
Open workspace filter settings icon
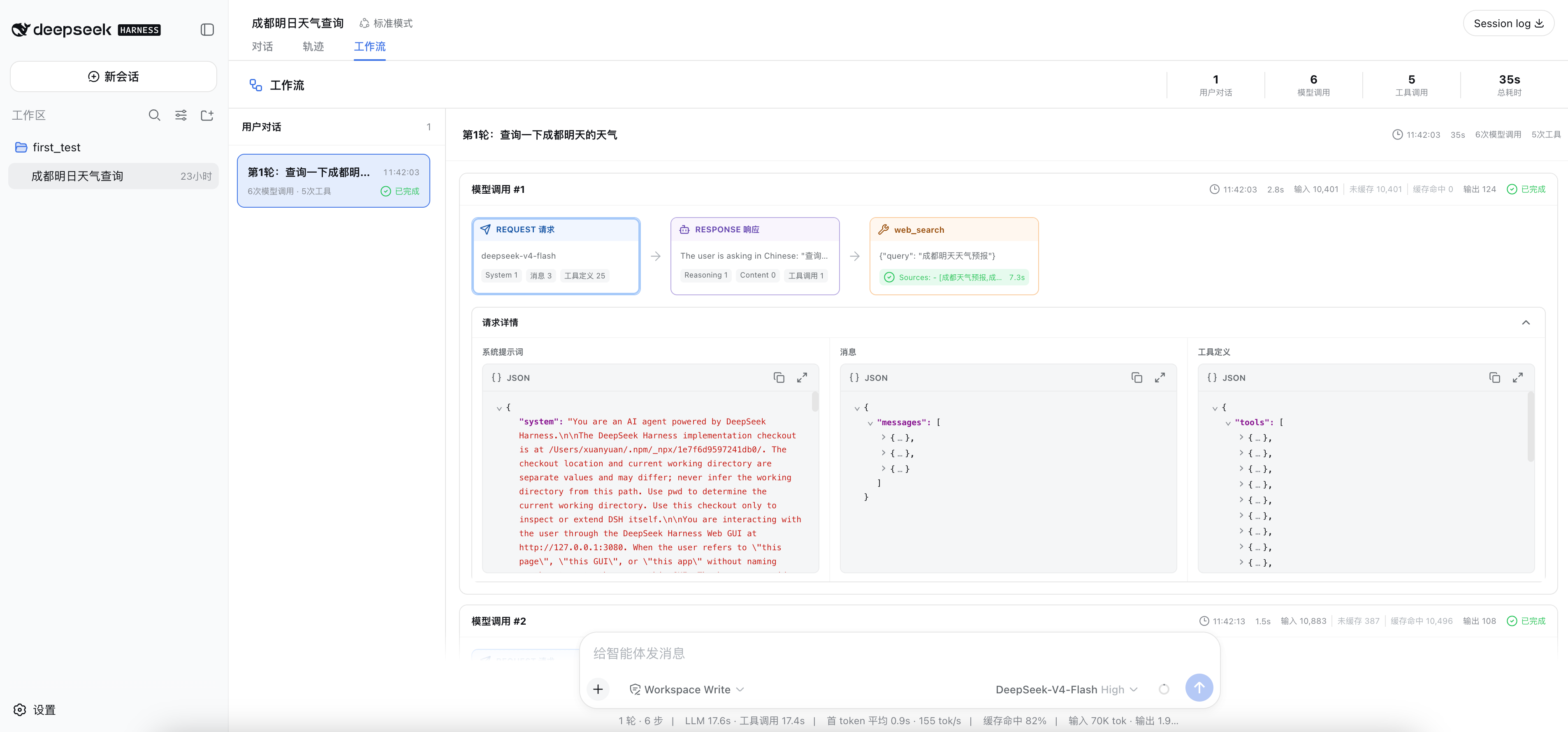click(181, 115)
